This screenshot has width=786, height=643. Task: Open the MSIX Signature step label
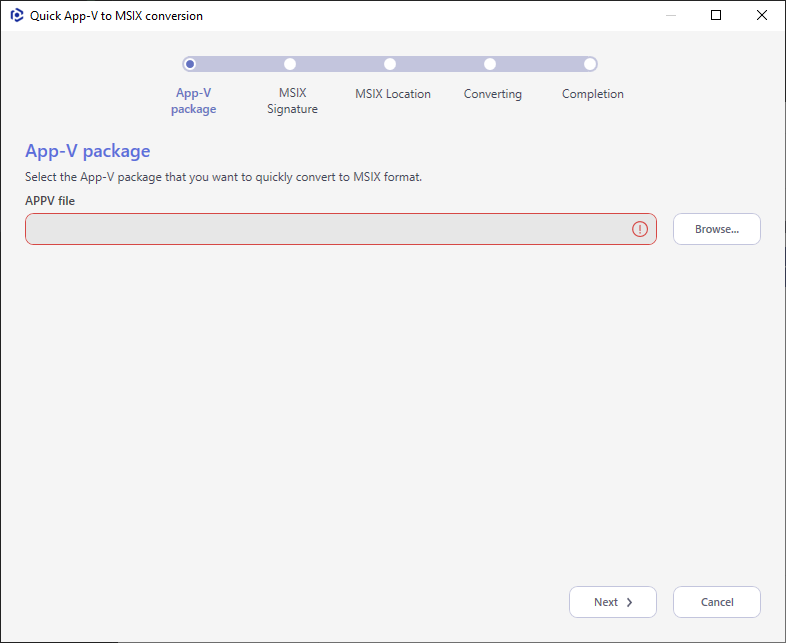(x=292, y=101)
